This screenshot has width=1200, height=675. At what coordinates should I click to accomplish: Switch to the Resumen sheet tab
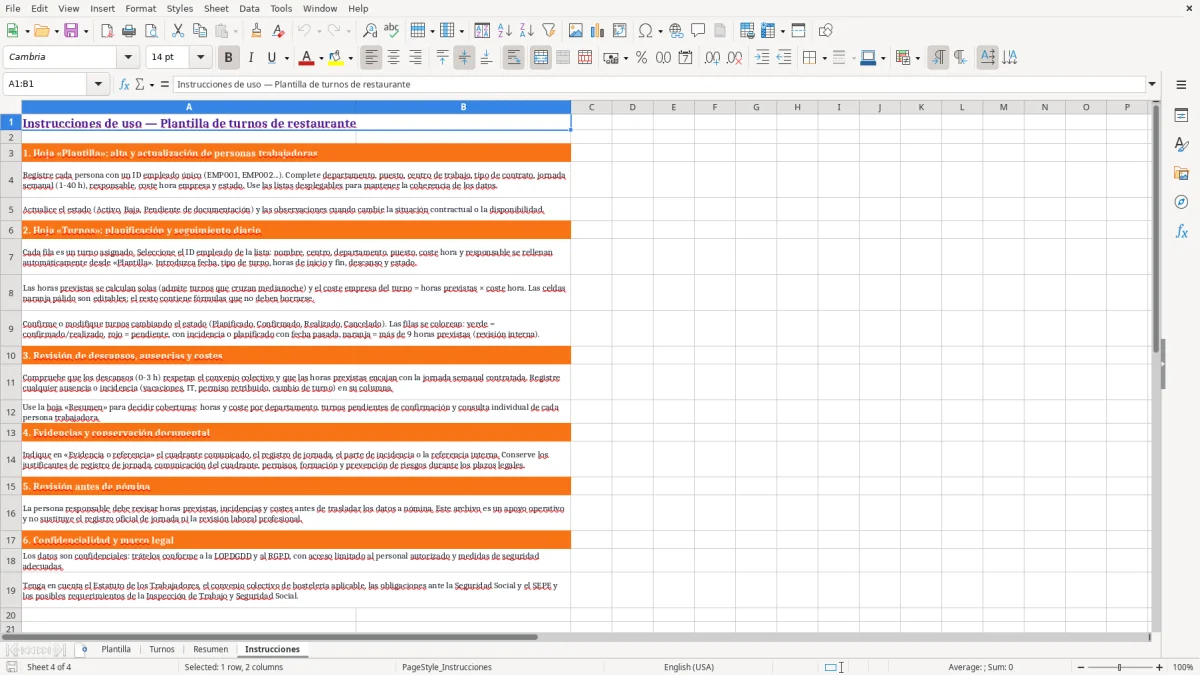tap(210, 649)
